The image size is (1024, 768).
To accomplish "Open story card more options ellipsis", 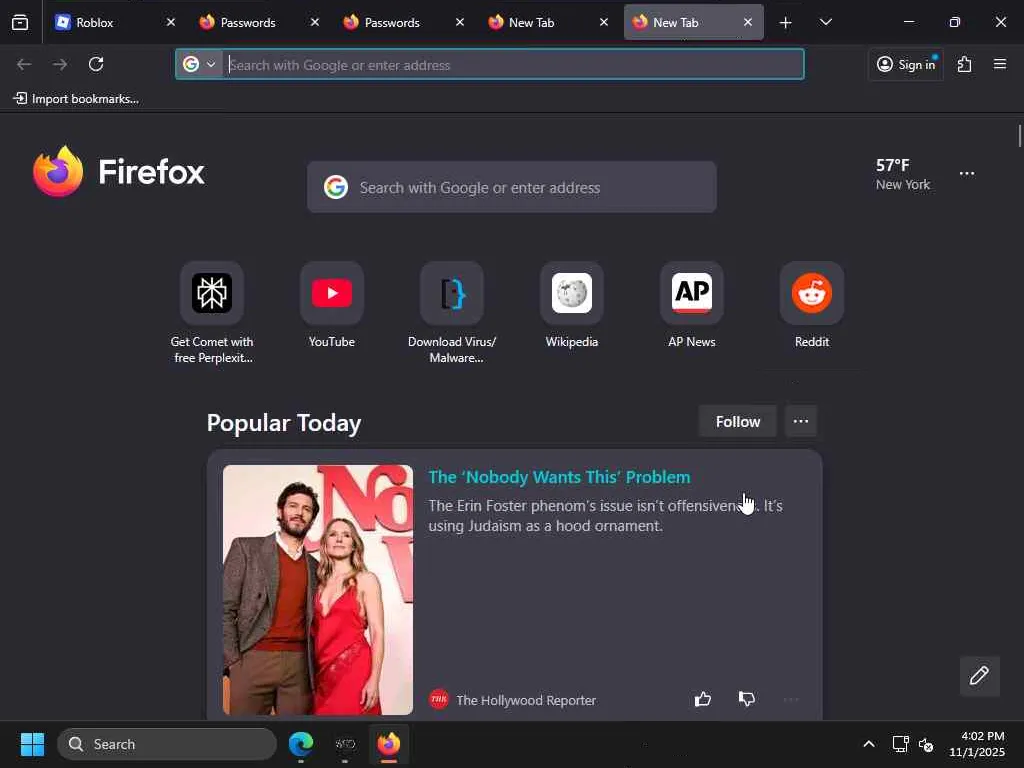I will tap(791, 699).
